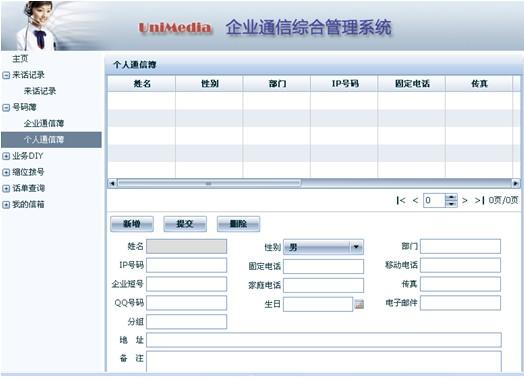Sort by the 传真 column header

pos(479,84)
